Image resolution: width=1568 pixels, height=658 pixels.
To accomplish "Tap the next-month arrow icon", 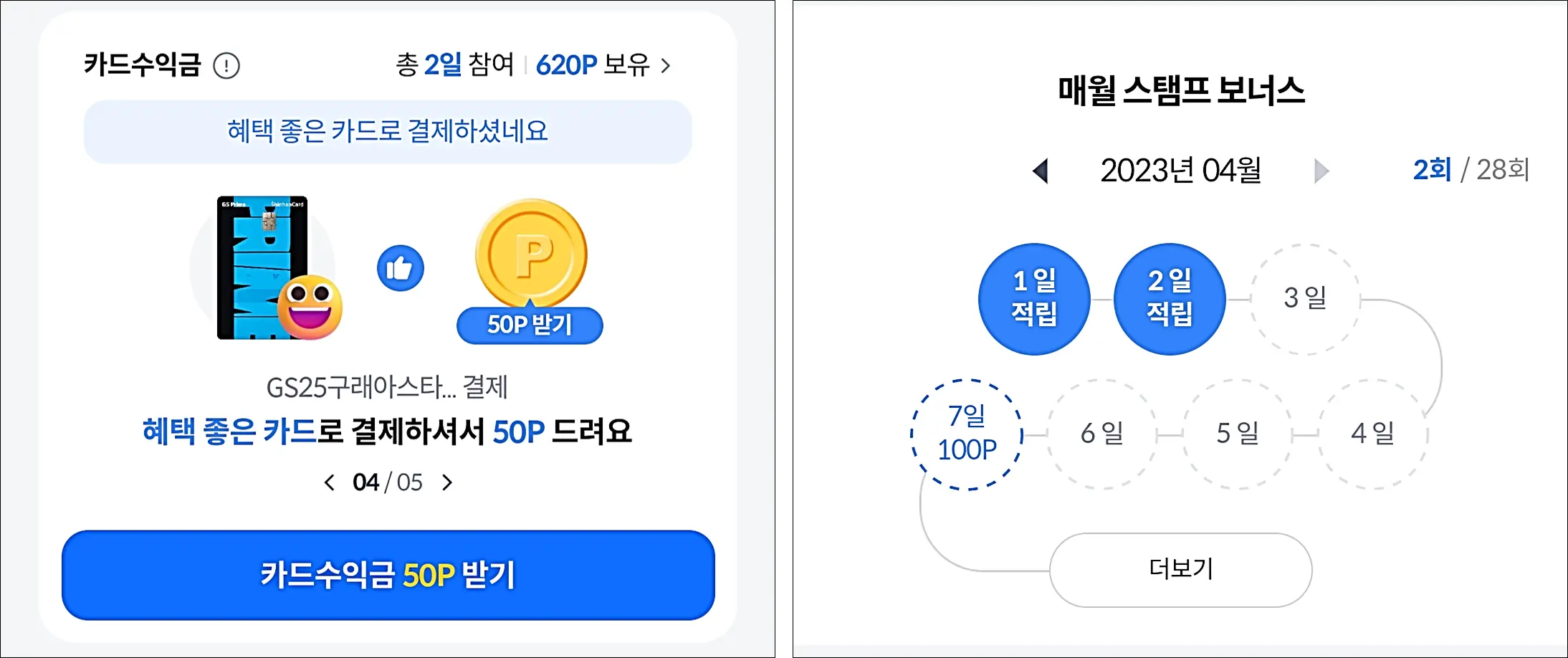I will 1321,171.
